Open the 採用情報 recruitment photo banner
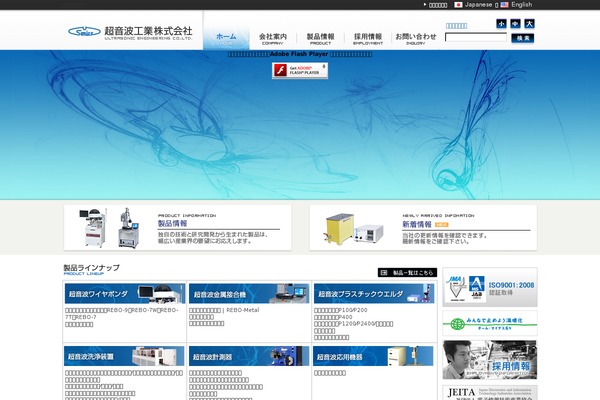 pyautogui.click(x=490, y=360)
